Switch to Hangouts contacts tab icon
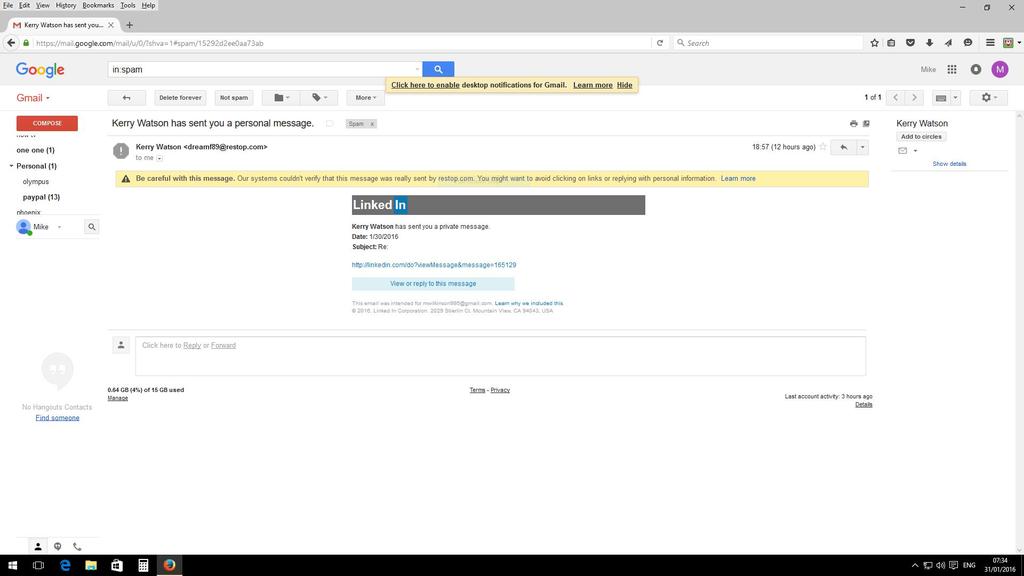This screenshot has height=576, width=1024. click(38, 546)
